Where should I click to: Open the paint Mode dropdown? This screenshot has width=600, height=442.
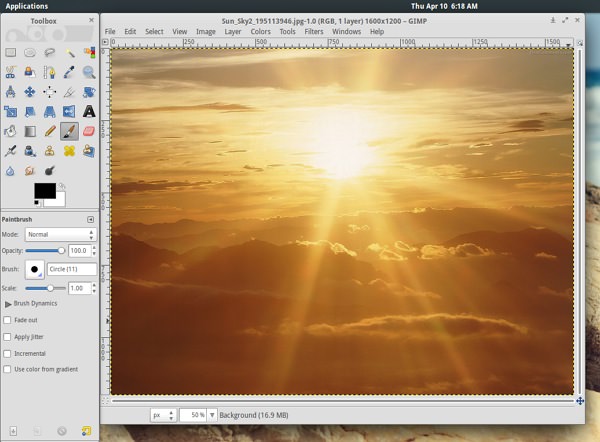pos(60,234)
